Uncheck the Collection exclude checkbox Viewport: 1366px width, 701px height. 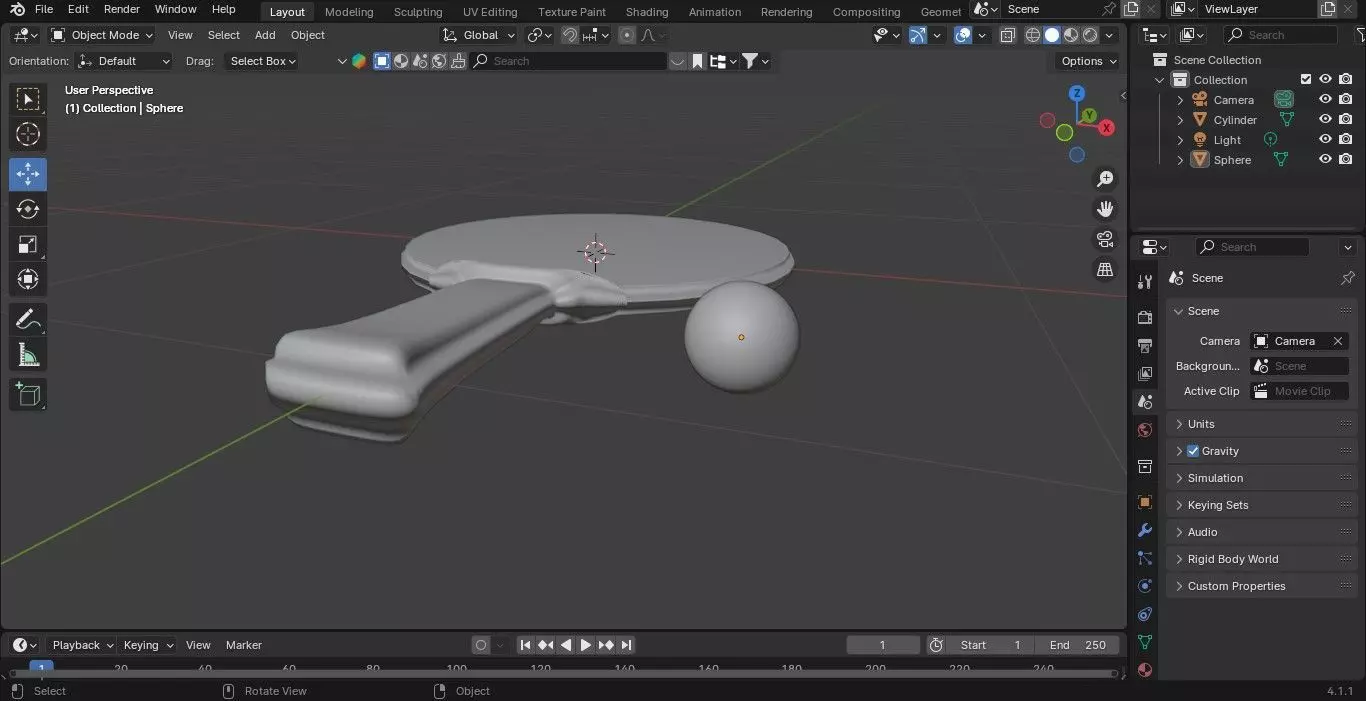click(x=1305, y=80)
